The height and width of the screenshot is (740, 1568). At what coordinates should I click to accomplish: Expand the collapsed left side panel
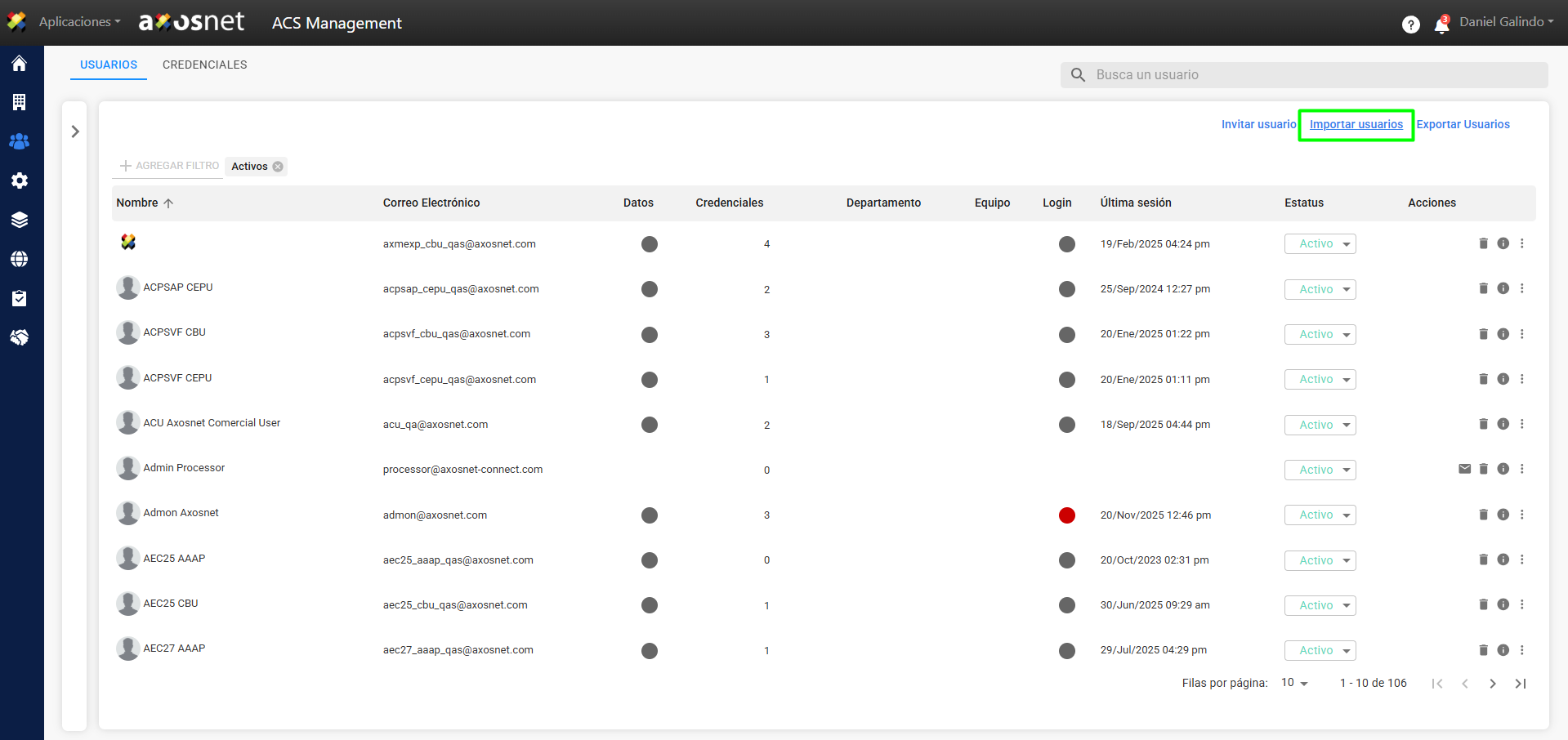click(x=75, y=132)
